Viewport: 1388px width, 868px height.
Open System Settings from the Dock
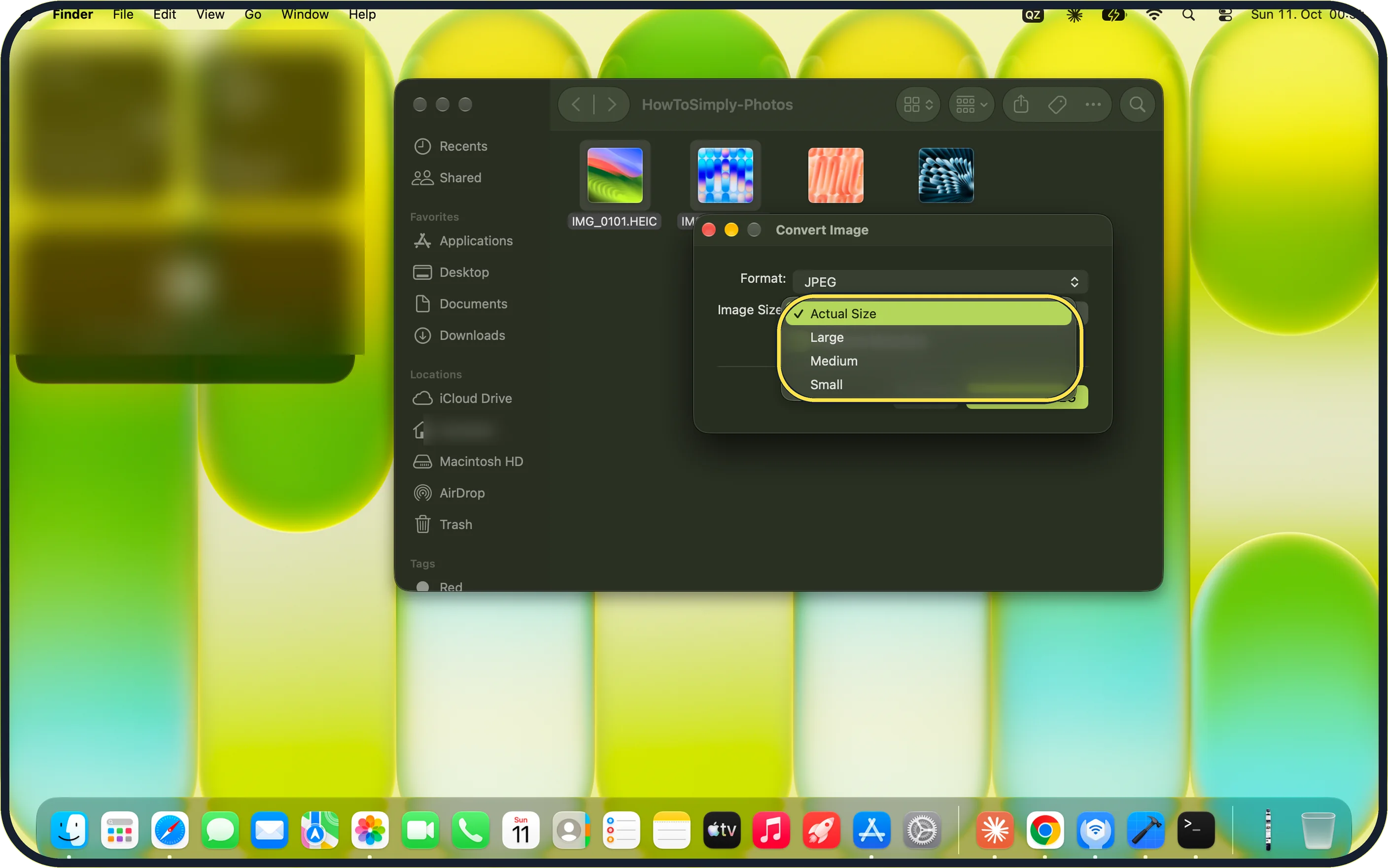[x=922, y=830]
